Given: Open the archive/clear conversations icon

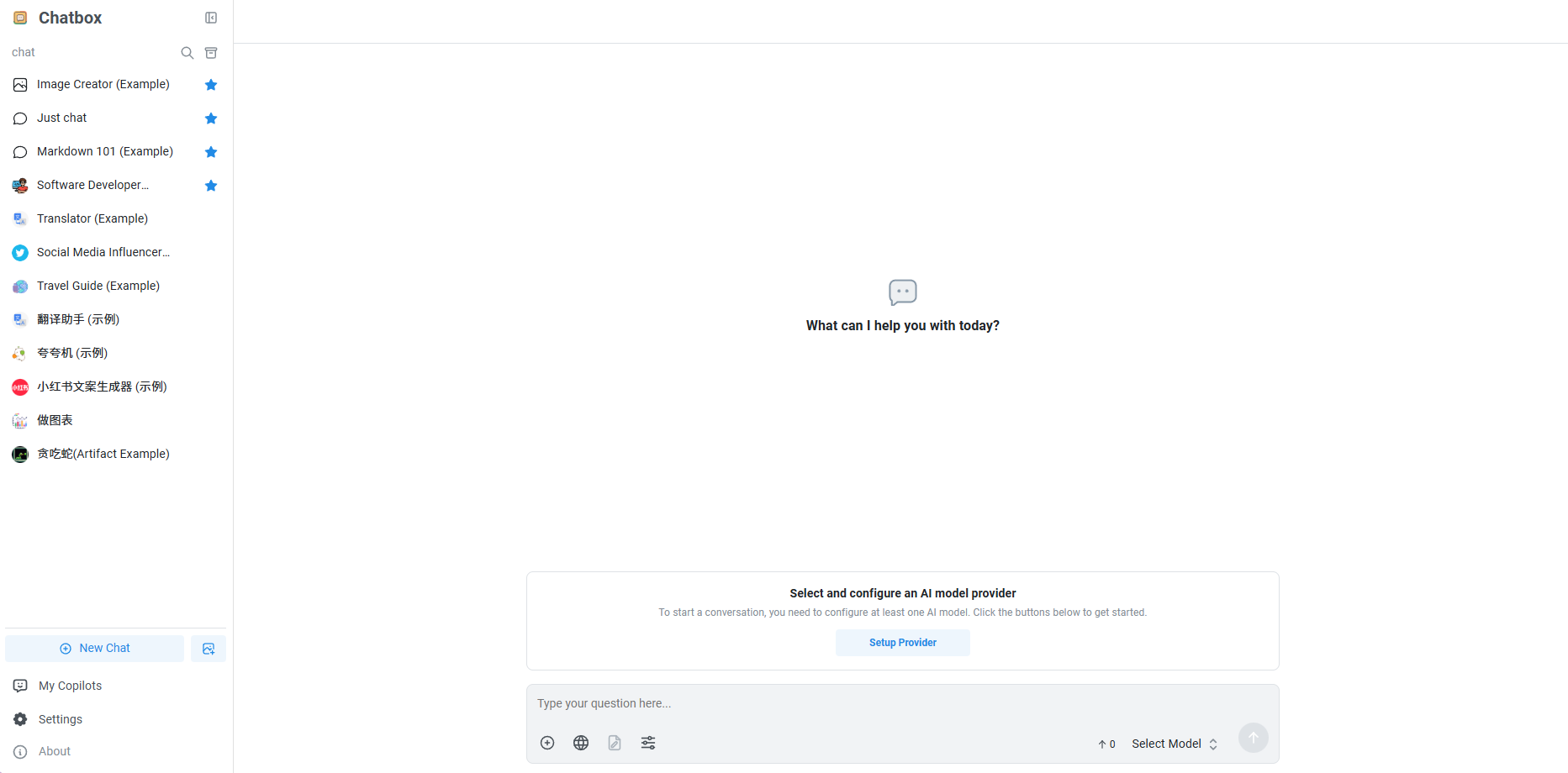Looking at the screenshot, I should pyautogui.click(x=211, y=53).
